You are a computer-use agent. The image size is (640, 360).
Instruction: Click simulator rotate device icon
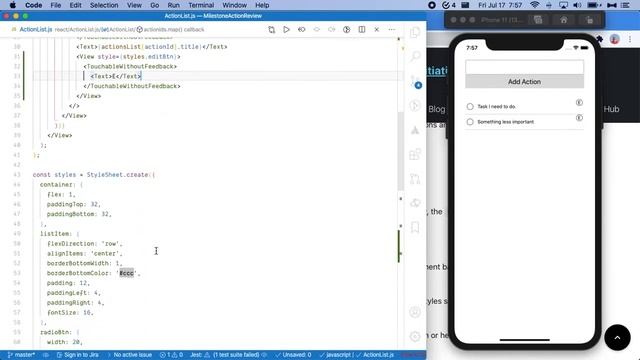(589, 20)
